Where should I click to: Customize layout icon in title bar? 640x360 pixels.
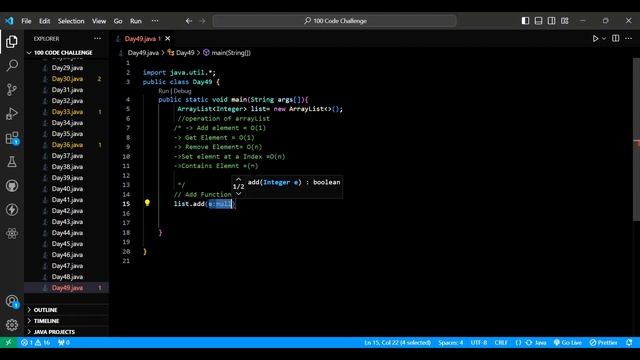click(x=565, y=21)
